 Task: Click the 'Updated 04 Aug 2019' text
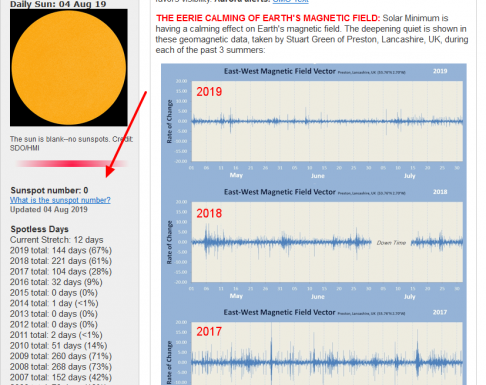(49, 210)
